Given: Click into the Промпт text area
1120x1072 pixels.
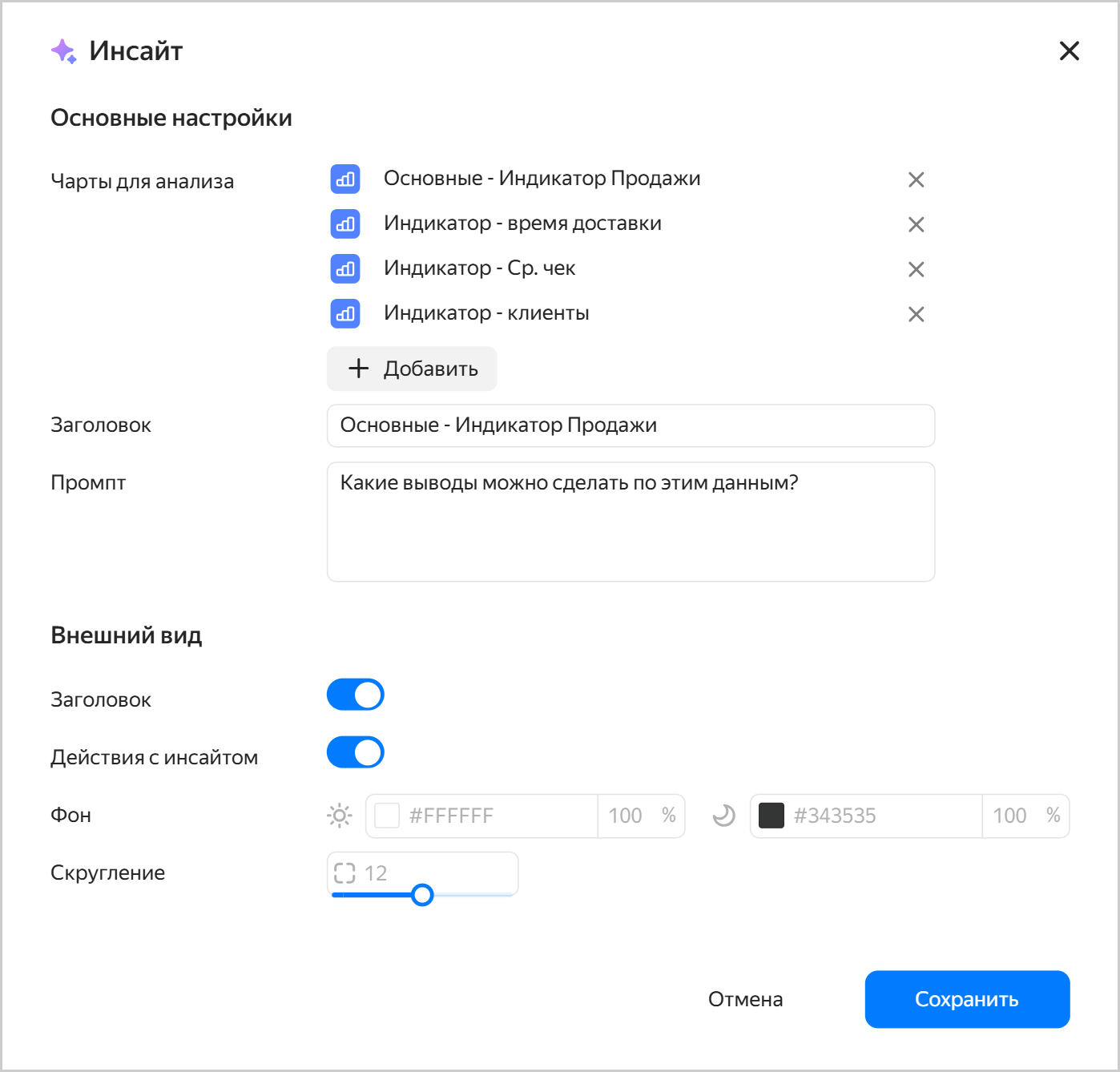Looking at the screenshot, I should (x=631, y=522).
